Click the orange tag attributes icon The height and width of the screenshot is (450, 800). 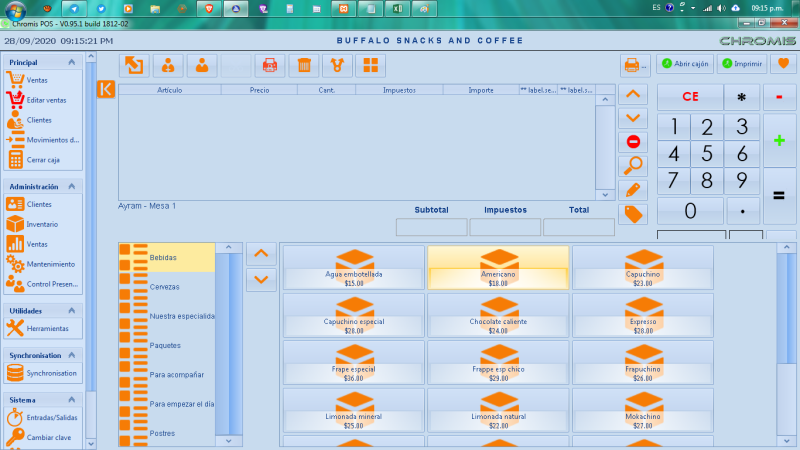point(633,214)
